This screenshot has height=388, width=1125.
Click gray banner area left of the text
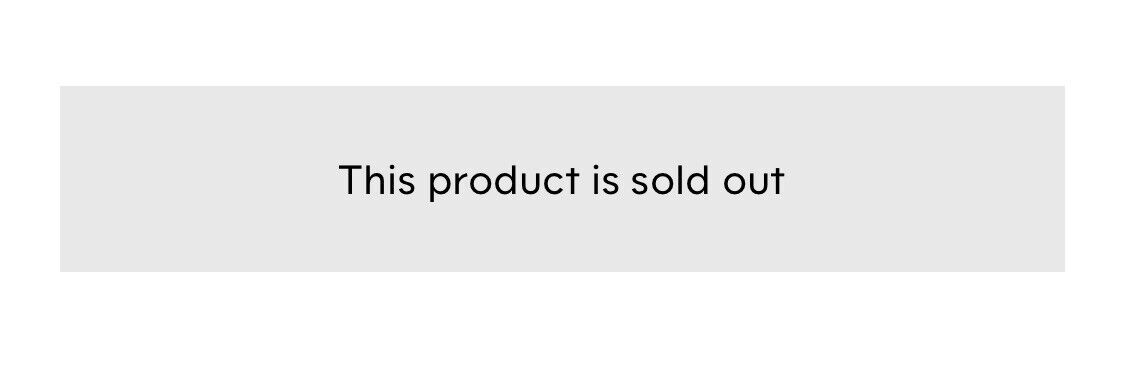point(199,179)
